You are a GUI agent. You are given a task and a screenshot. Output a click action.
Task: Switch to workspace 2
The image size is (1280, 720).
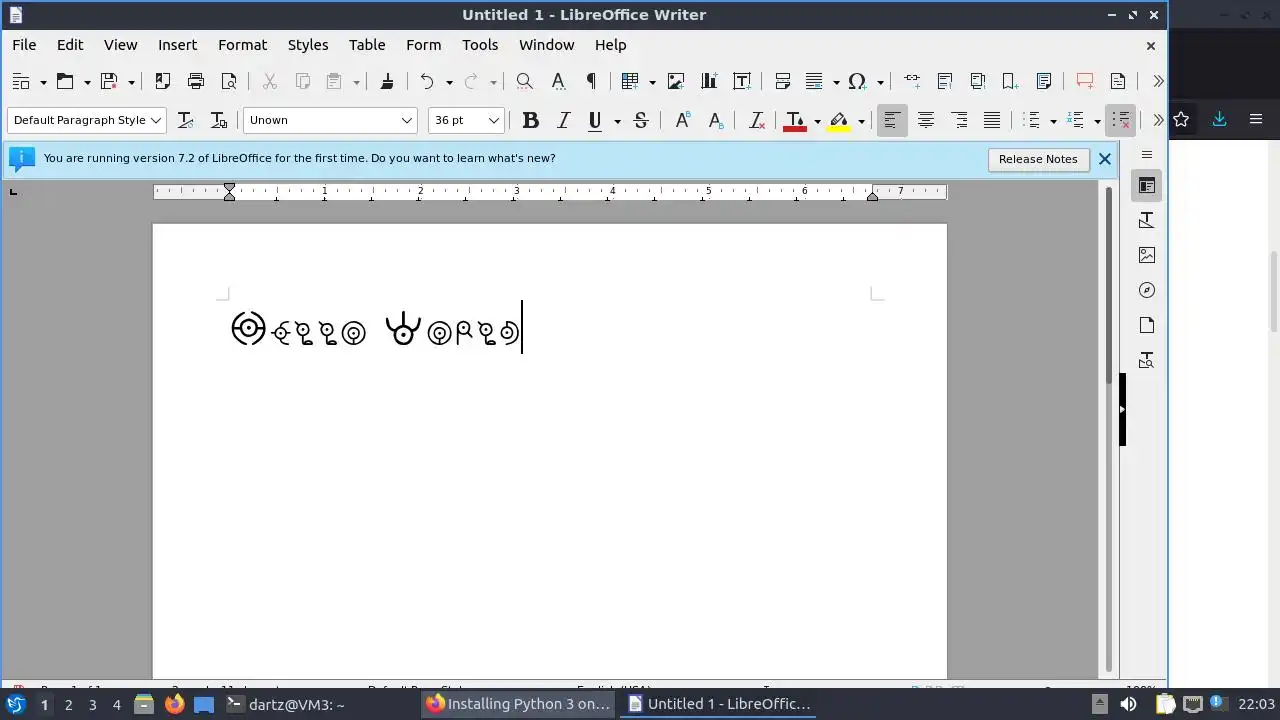coord(68,705)
